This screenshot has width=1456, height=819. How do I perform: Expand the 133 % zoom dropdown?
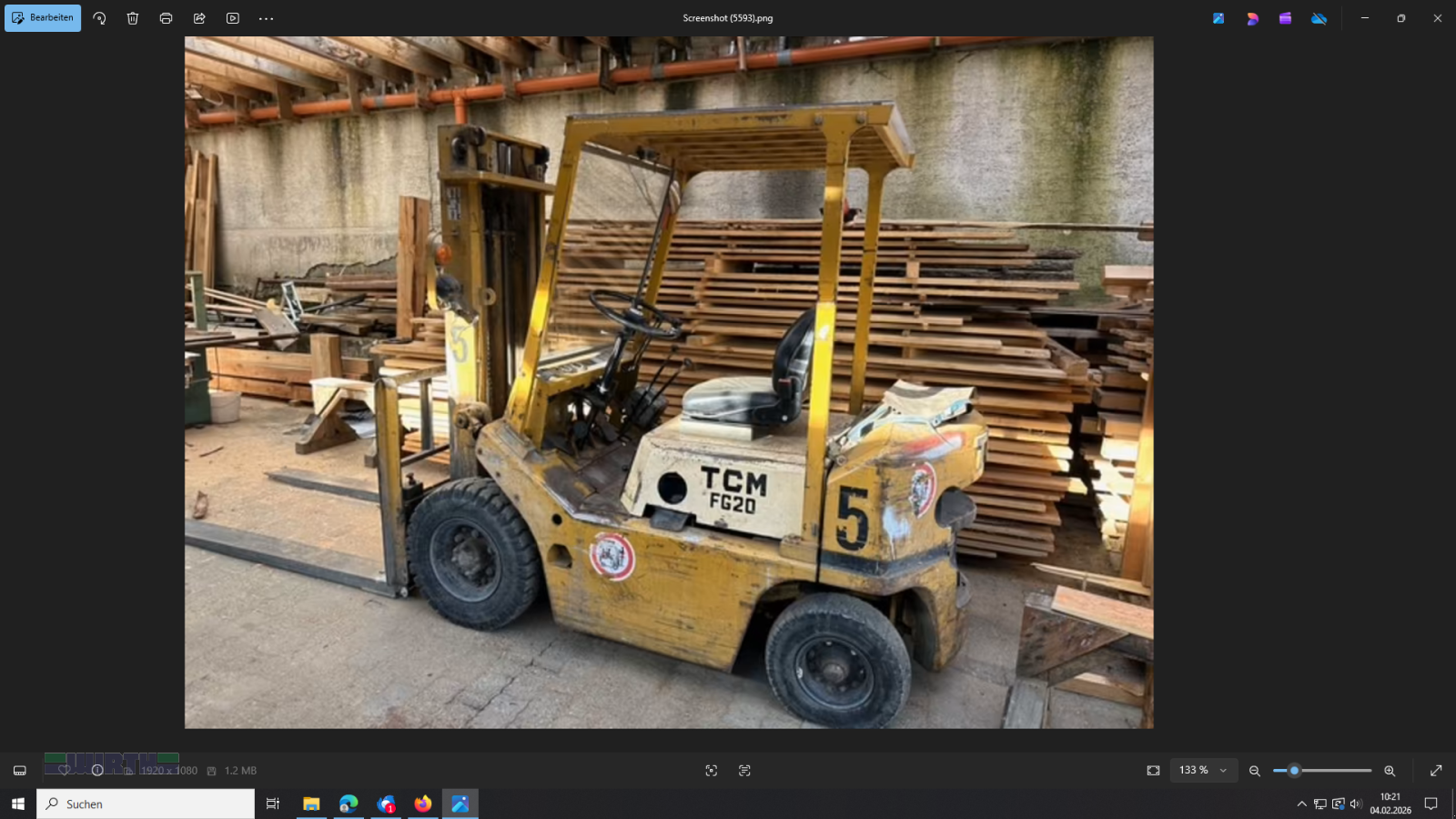pos(1223,771)
